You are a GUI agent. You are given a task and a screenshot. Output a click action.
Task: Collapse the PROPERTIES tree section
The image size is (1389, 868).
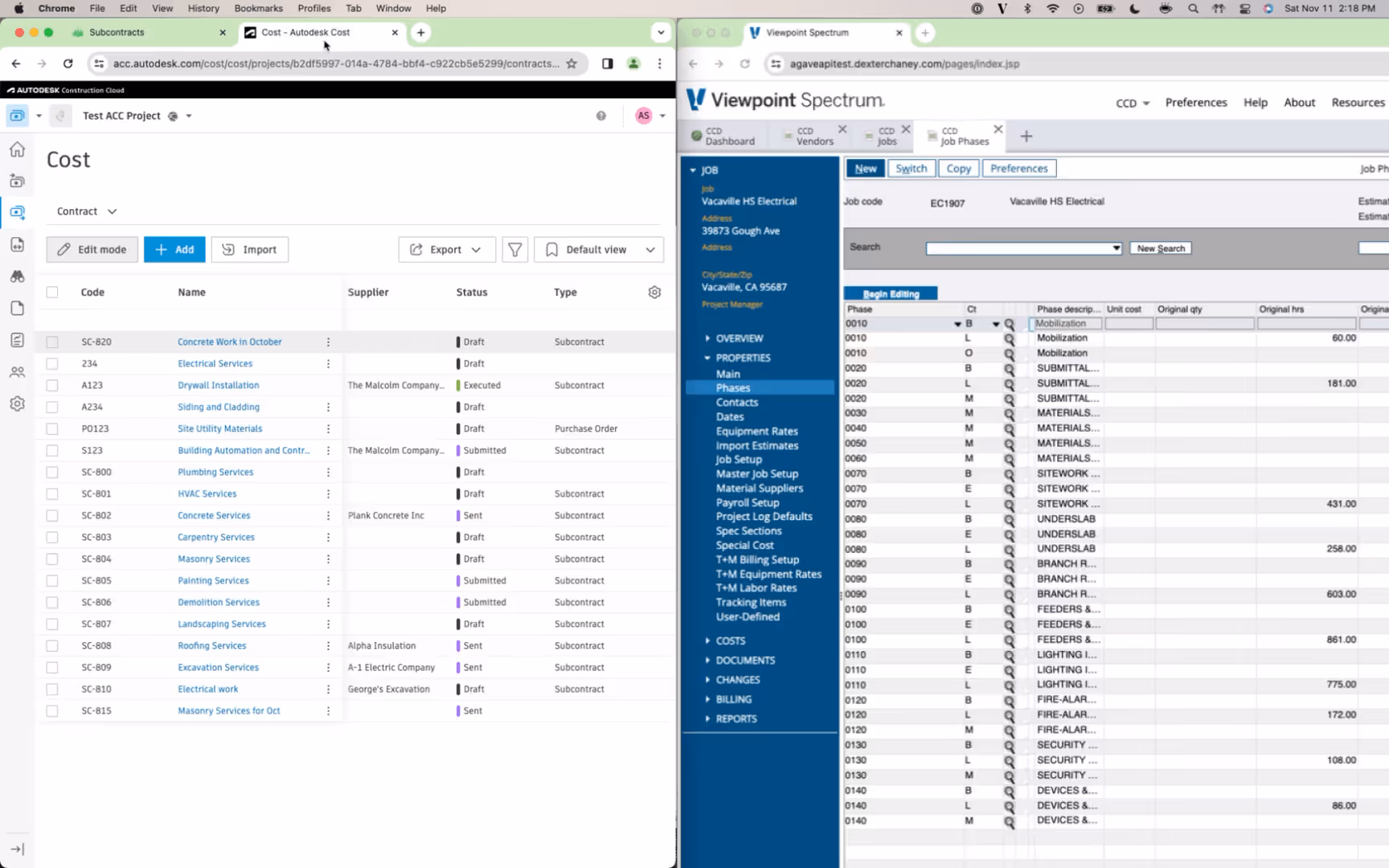click(x=707, y=358)
